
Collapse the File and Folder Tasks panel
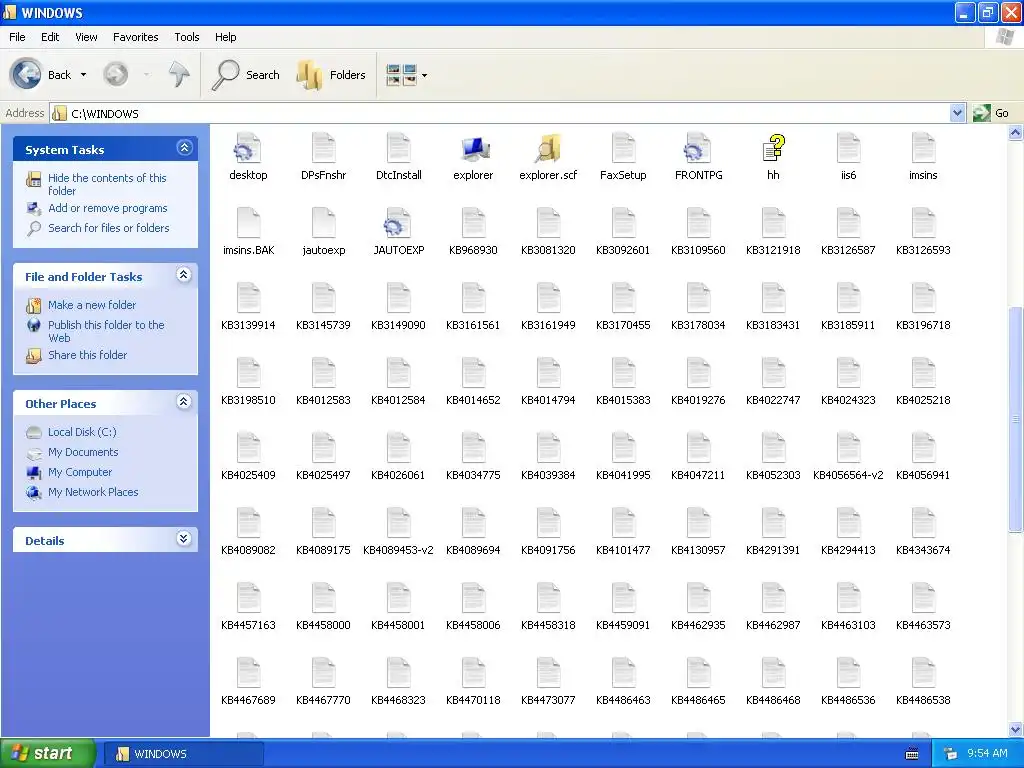coord(184,275)
